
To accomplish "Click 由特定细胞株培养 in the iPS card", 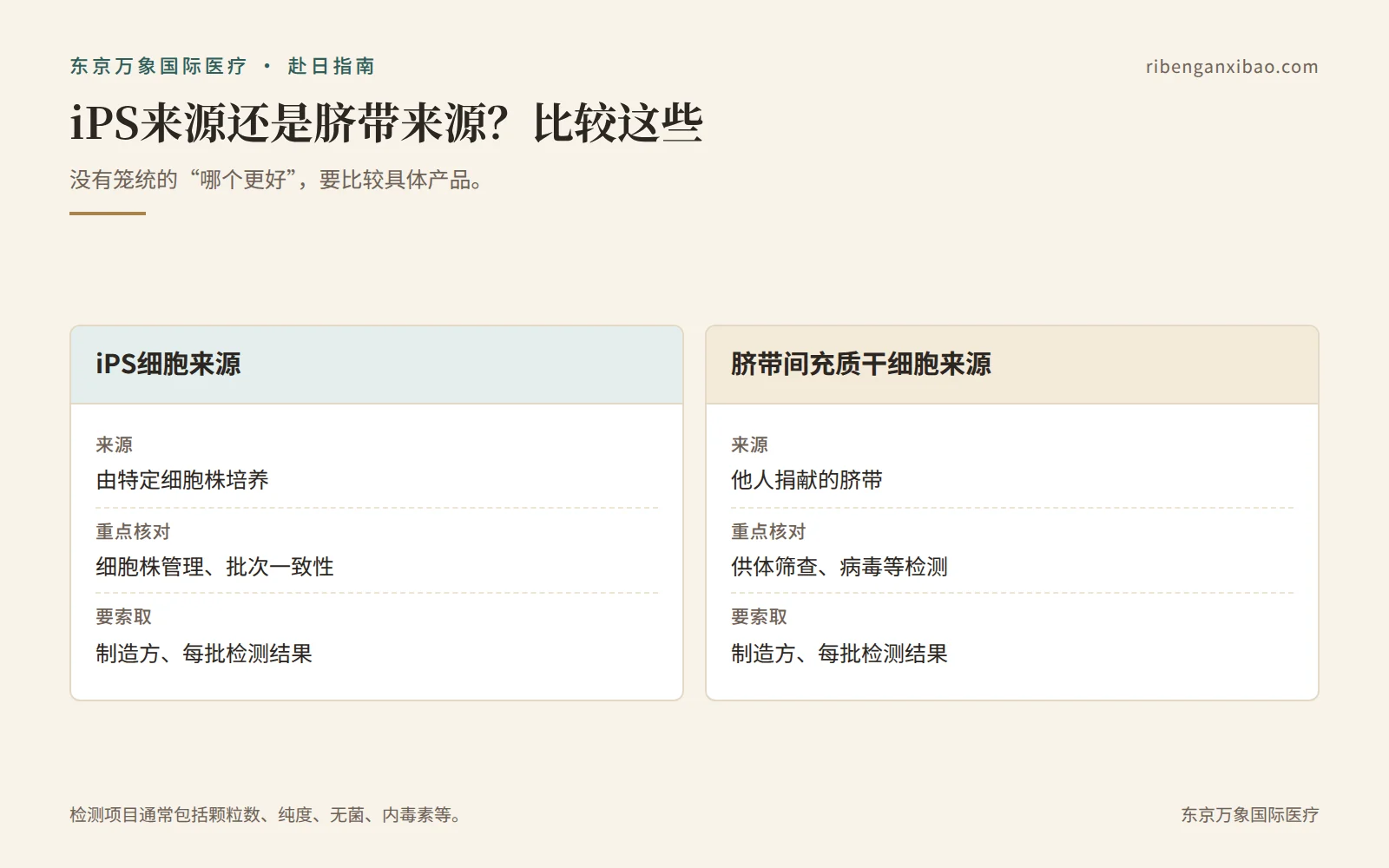I will [x=182, y=480].
